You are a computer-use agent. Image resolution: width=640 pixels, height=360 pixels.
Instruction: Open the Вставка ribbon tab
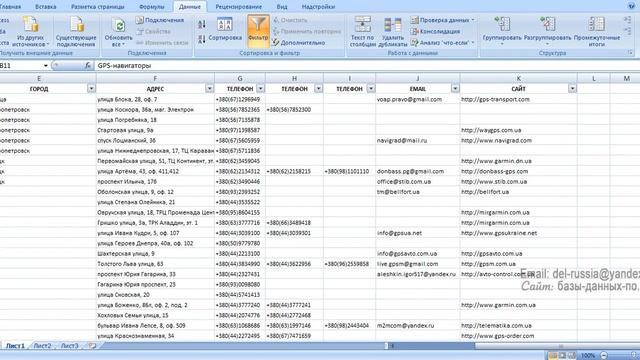tap(46, 7)
